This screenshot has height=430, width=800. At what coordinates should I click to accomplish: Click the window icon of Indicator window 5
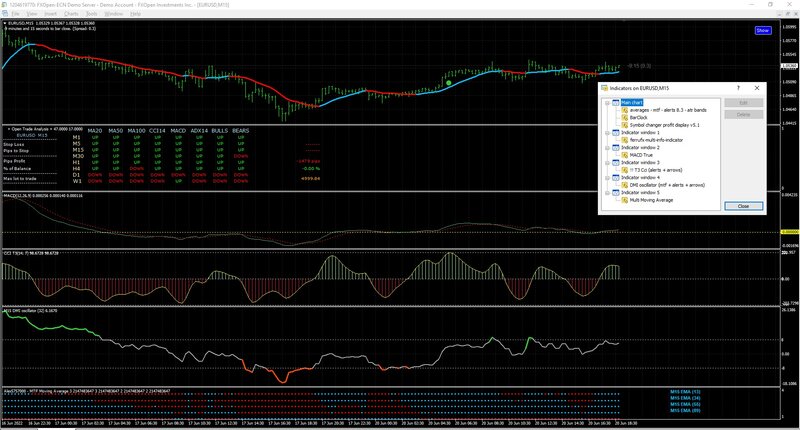click(616, 193)
